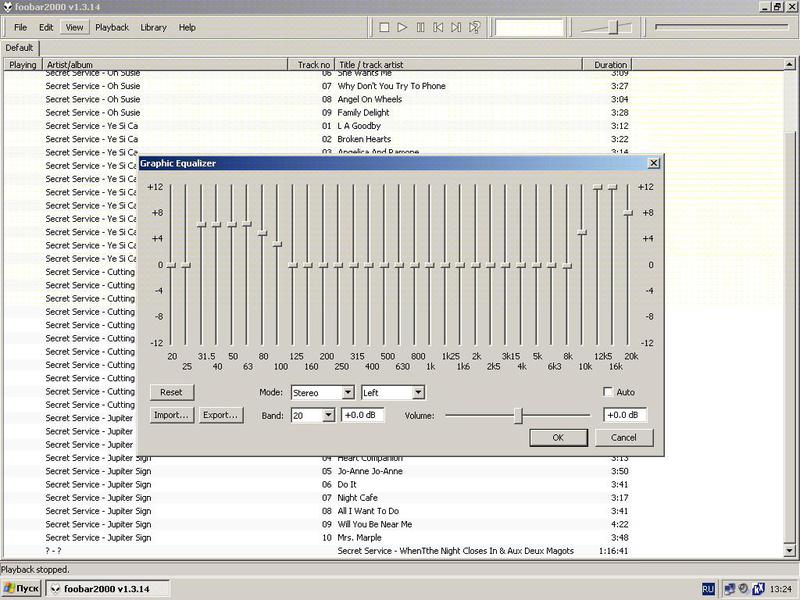Open the Stereo mode dropdown
800x600 pixels.
[x=320, y=393]
